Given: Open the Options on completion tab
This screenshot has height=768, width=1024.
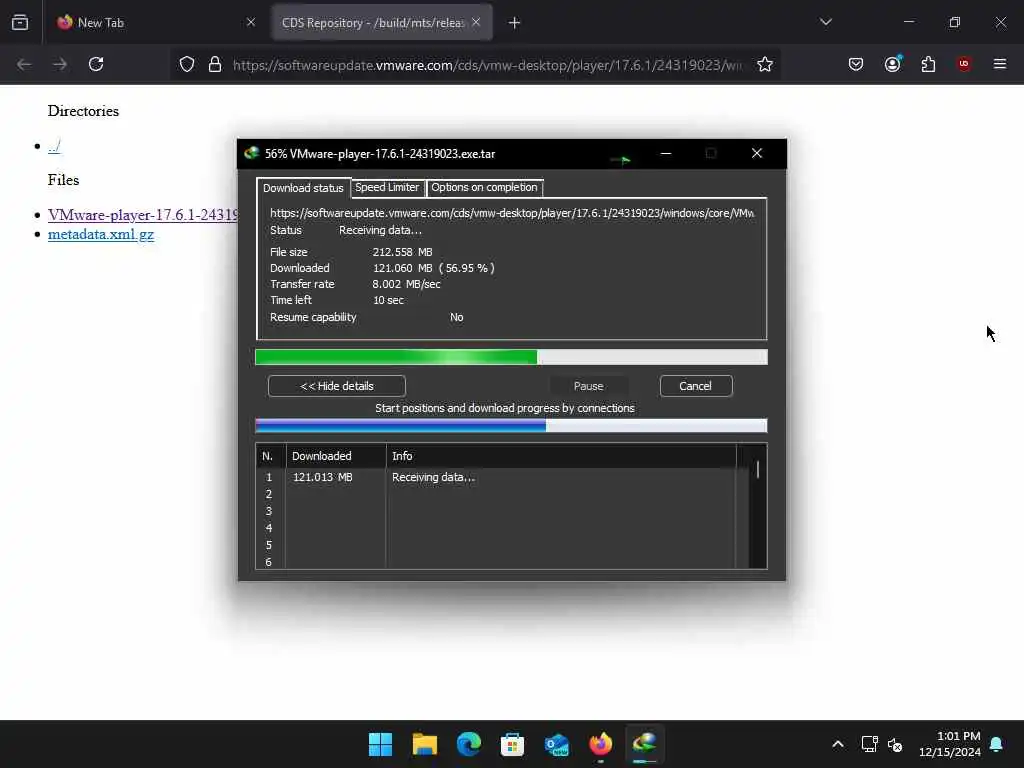Looking at the screenshot, I should pos(484,187).
